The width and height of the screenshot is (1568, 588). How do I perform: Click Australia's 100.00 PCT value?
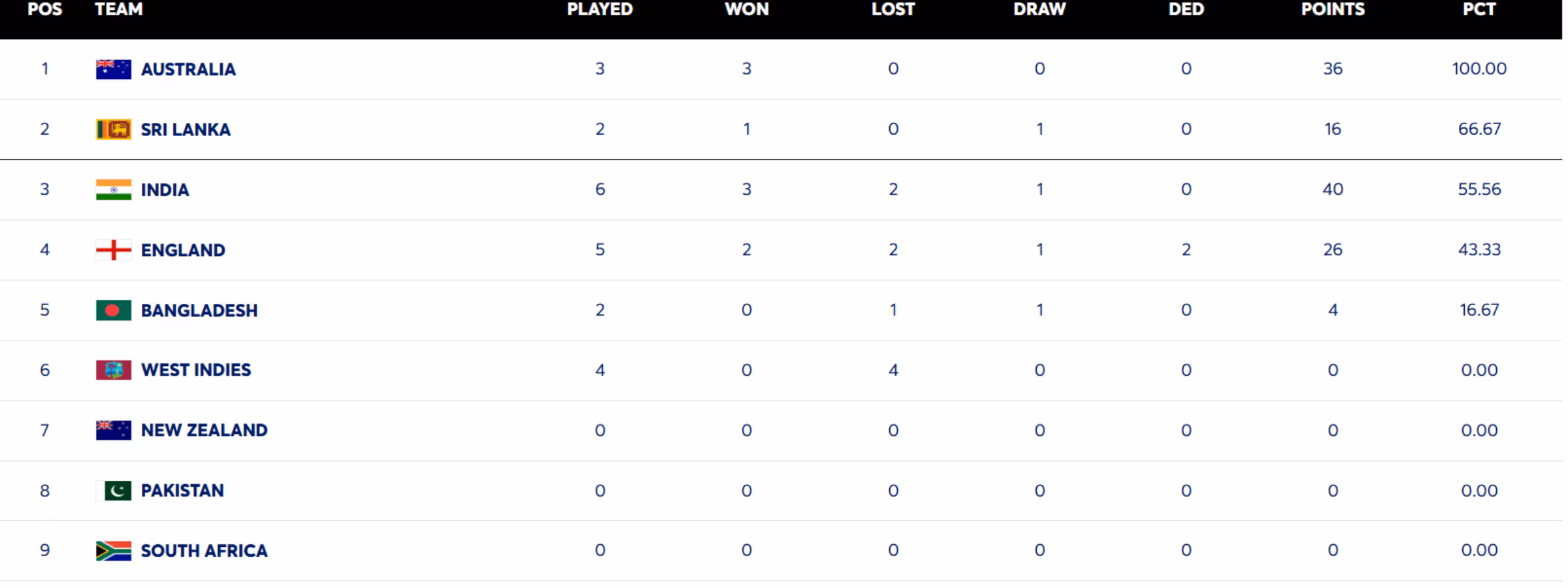[1479, 69]
